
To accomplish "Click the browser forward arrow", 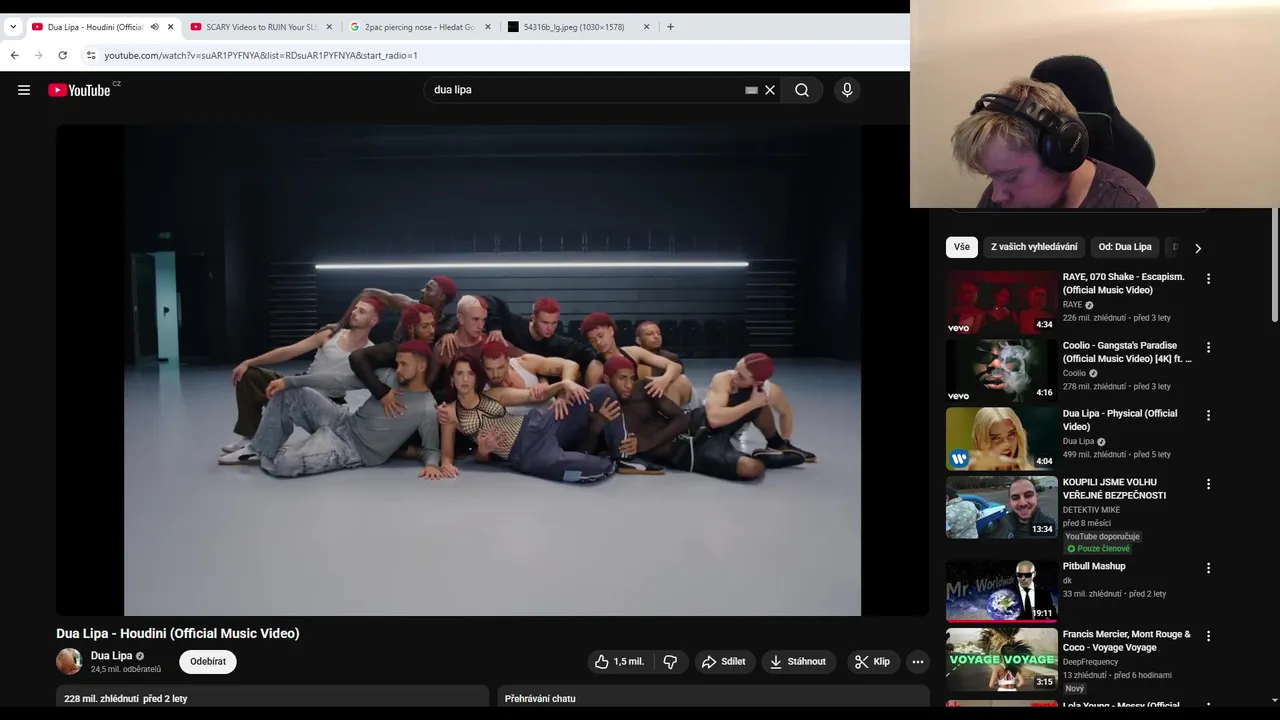I will click(x=38, y=55).
